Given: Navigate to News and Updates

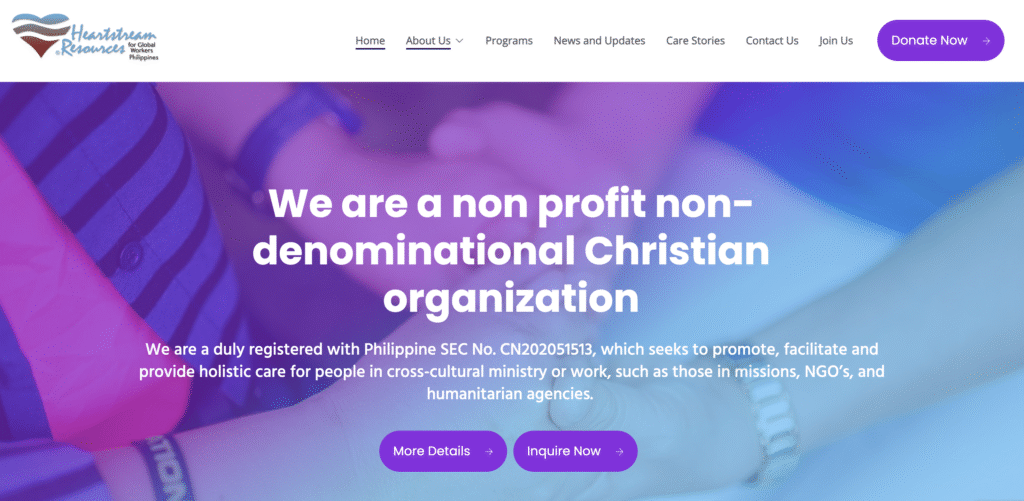Looking at the screenshot, I should (x=599, y=41).
